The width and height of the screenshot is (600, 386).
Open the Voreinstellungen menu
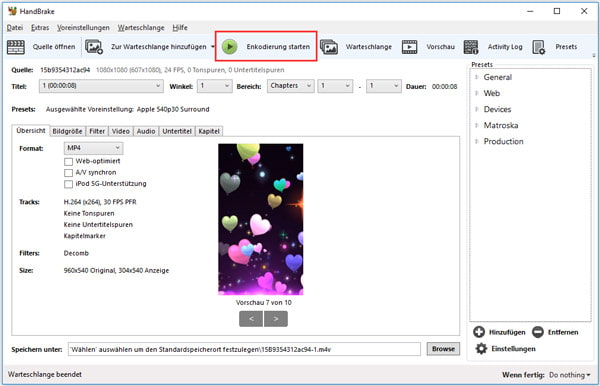(83, 28)
